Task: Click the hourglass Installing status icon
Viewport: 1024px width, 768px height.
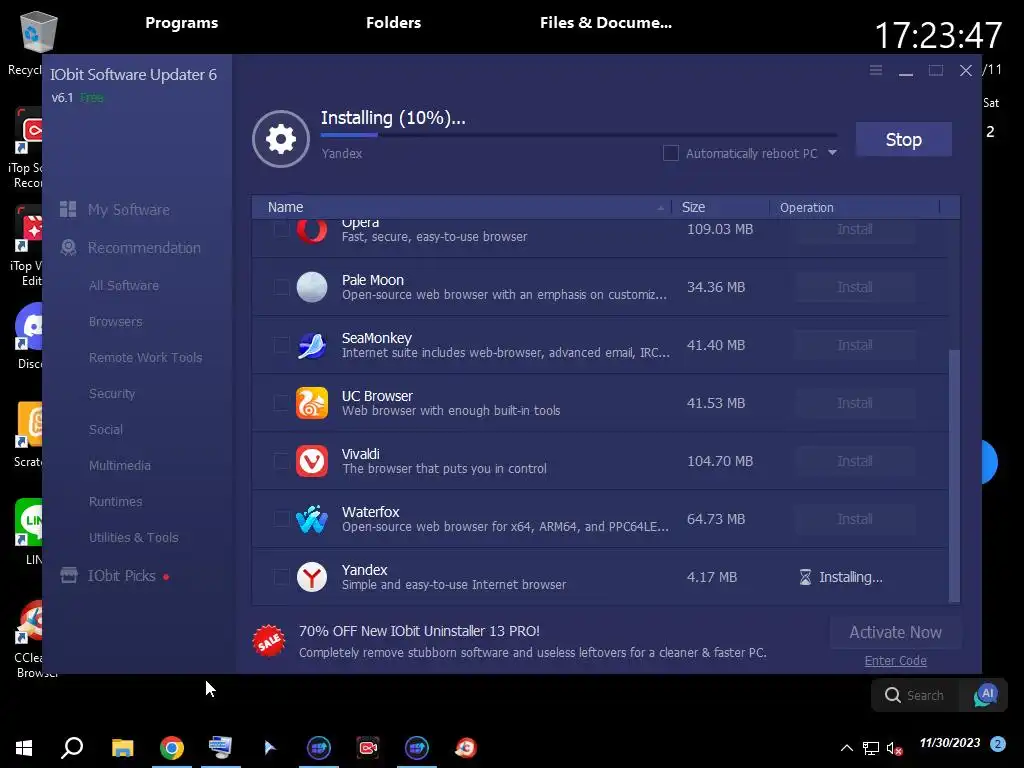Action: (805, 577)
